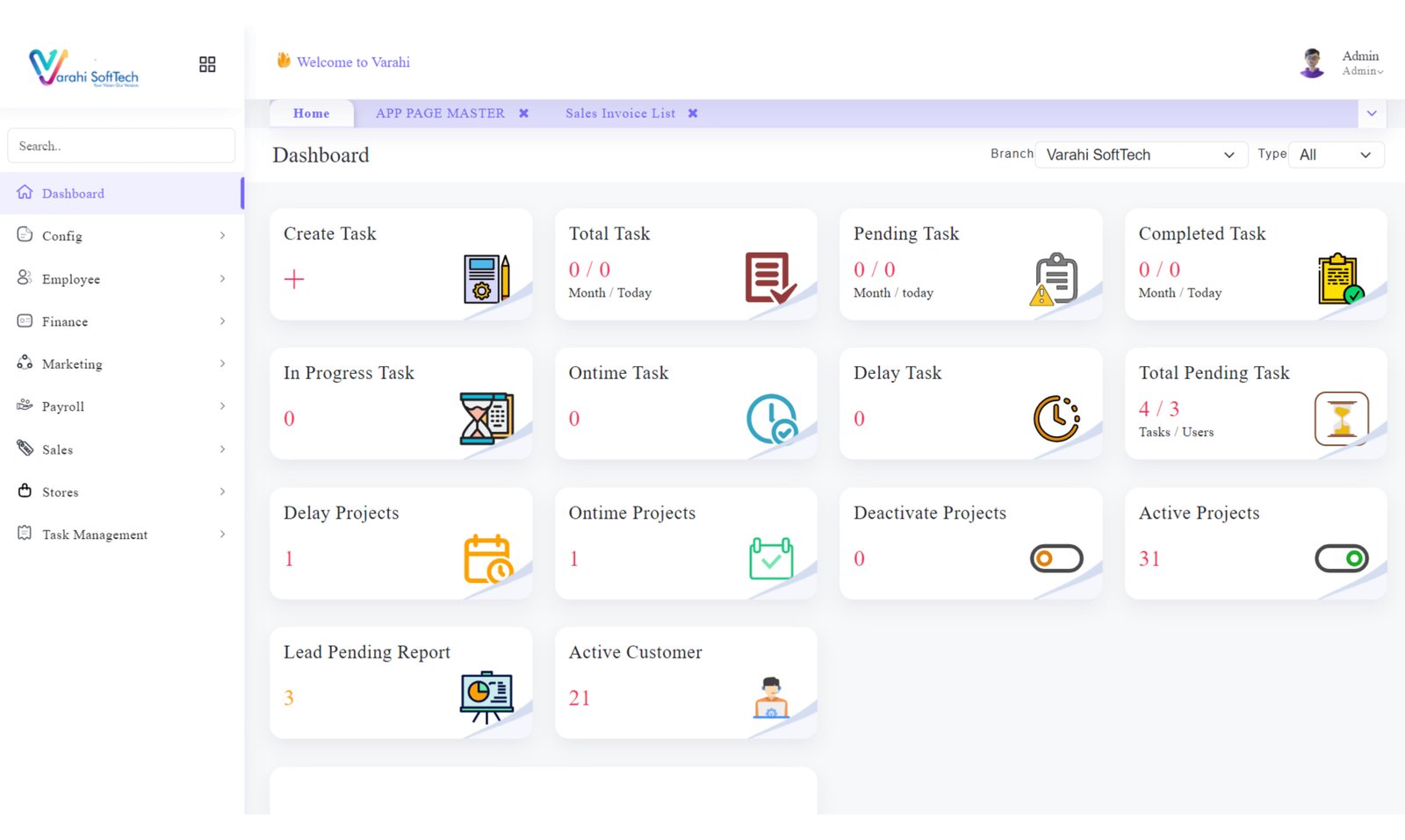Open the Pending Task card title

906,233
